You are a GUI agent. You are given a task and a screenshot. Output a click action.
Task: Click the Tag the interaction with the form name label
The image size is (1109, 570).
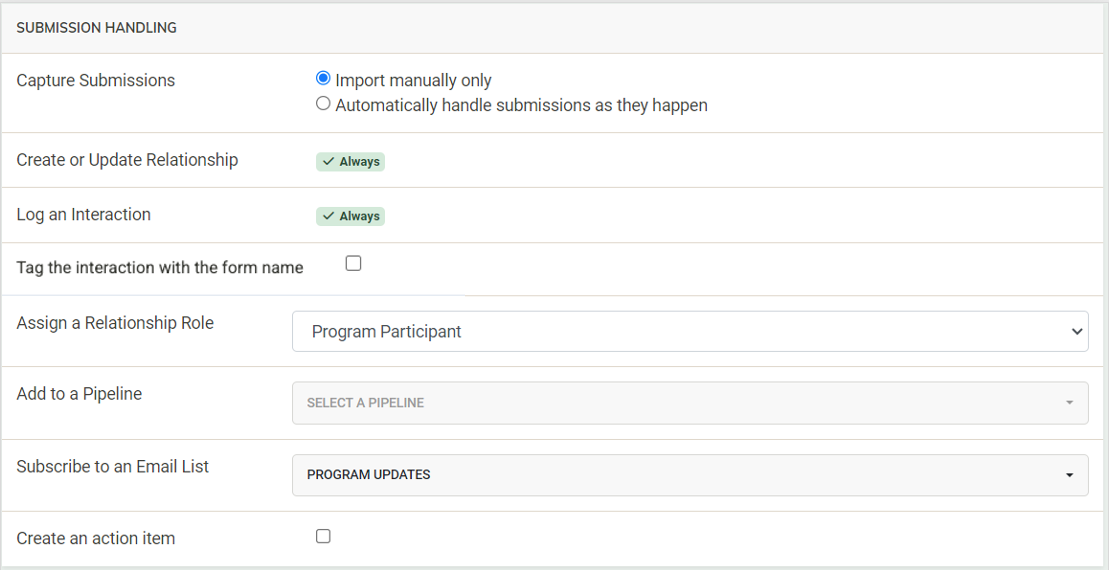pyautogui.click(x=160, y=267)
